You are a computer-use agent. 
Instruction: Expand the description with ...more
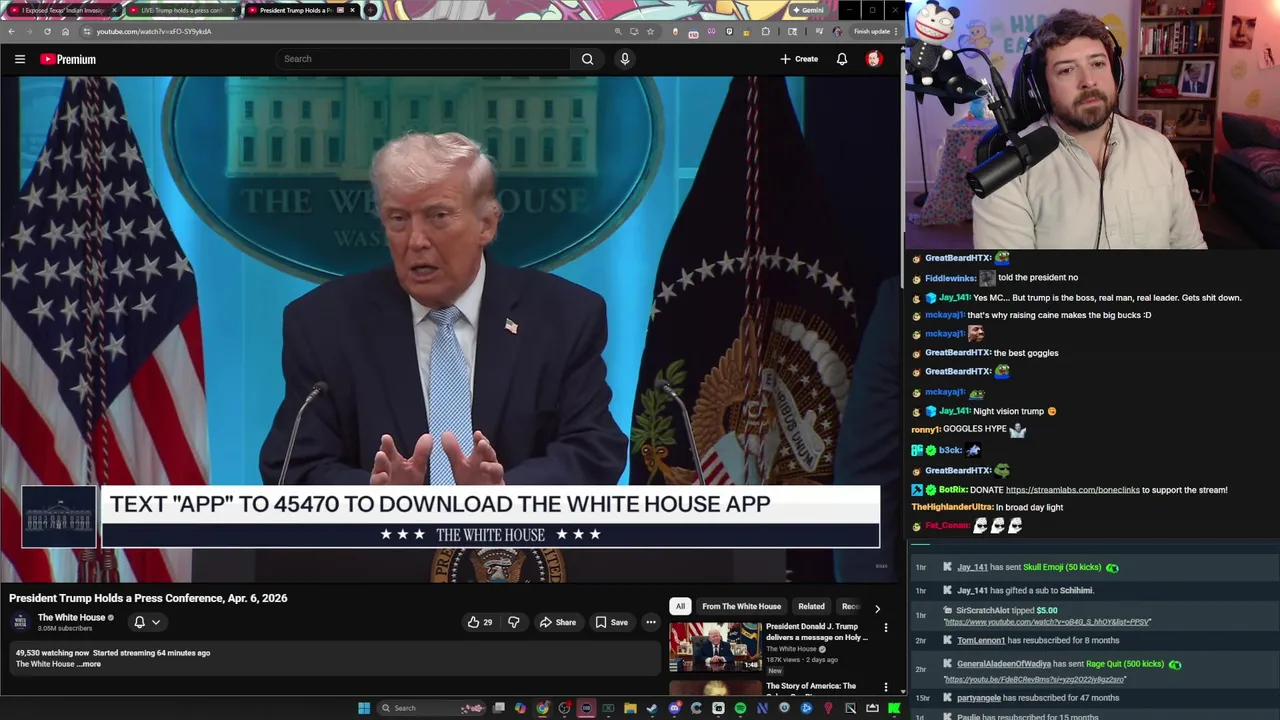(90, 664)
